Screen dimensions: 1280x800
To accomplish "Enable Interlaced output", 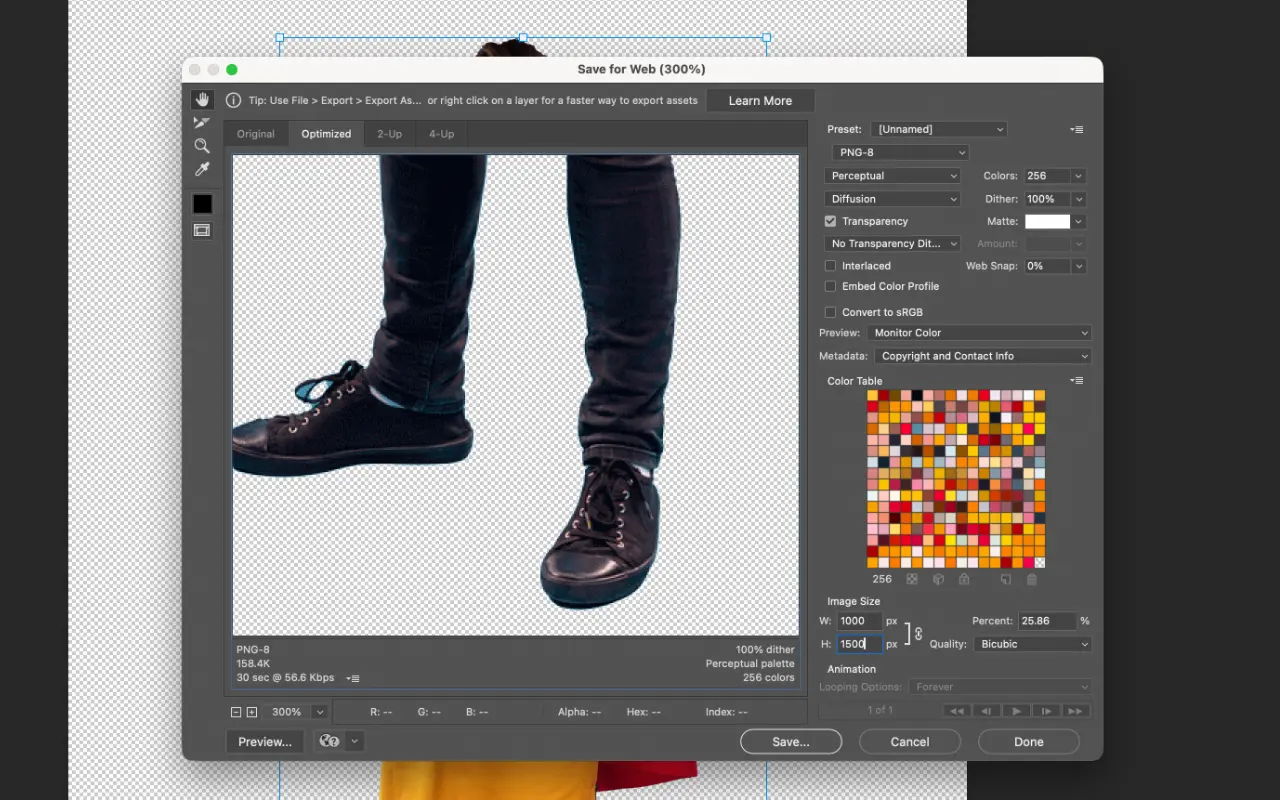I will (x=830, y=265).
